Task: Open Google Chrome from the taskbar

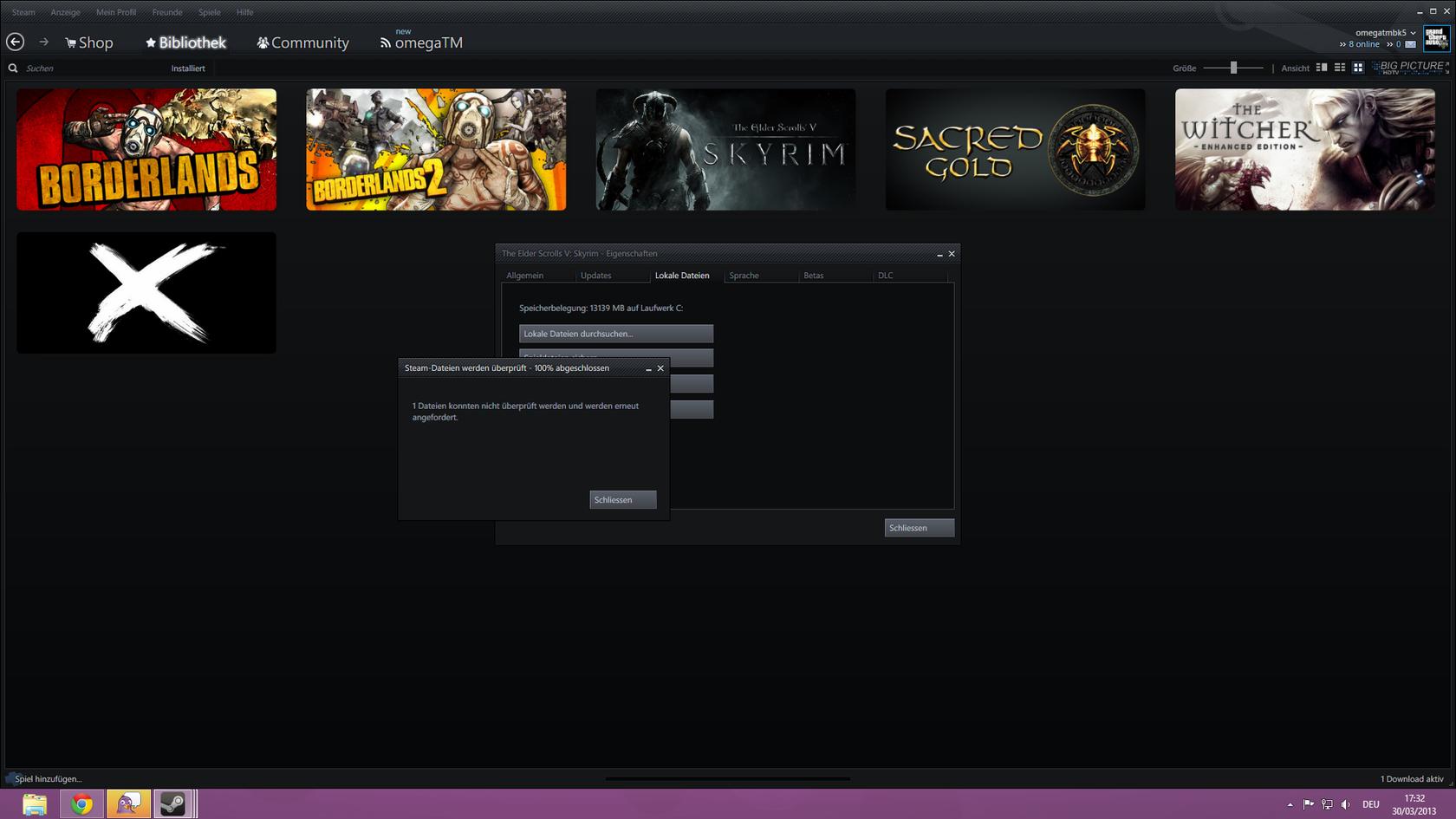Action: 81,803
